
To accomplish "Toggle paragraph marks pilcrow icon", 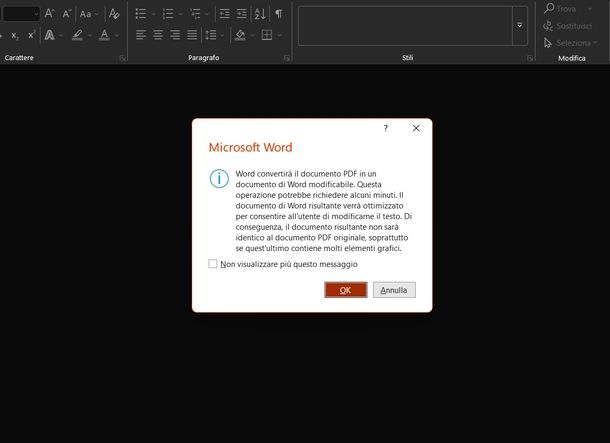I will pyautogui.click(x=279, y=14).
